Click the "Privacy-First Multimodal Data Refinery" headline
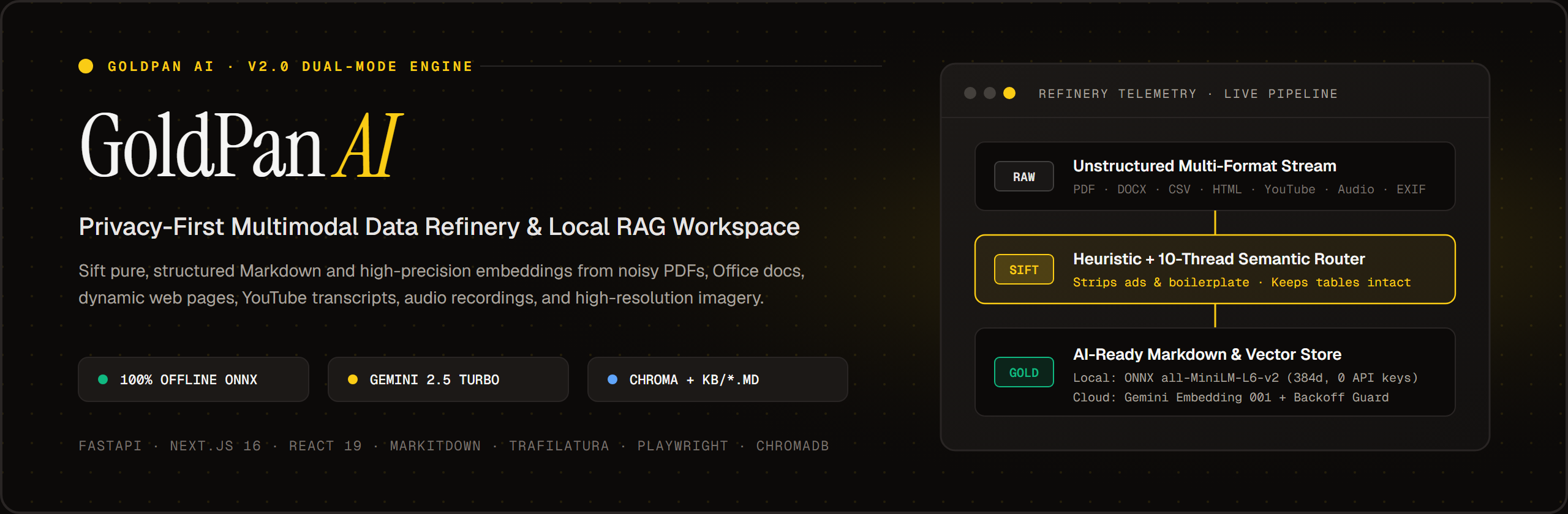The height and width of the screenshot is (514, 1568). (x=439, y=227)
